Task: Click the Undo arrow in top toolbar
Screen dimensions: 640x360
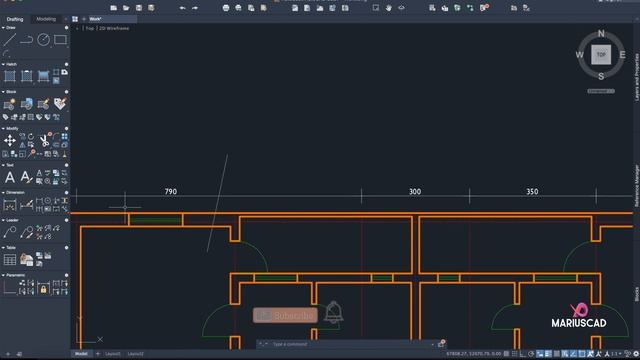Action: pos(182,8)
